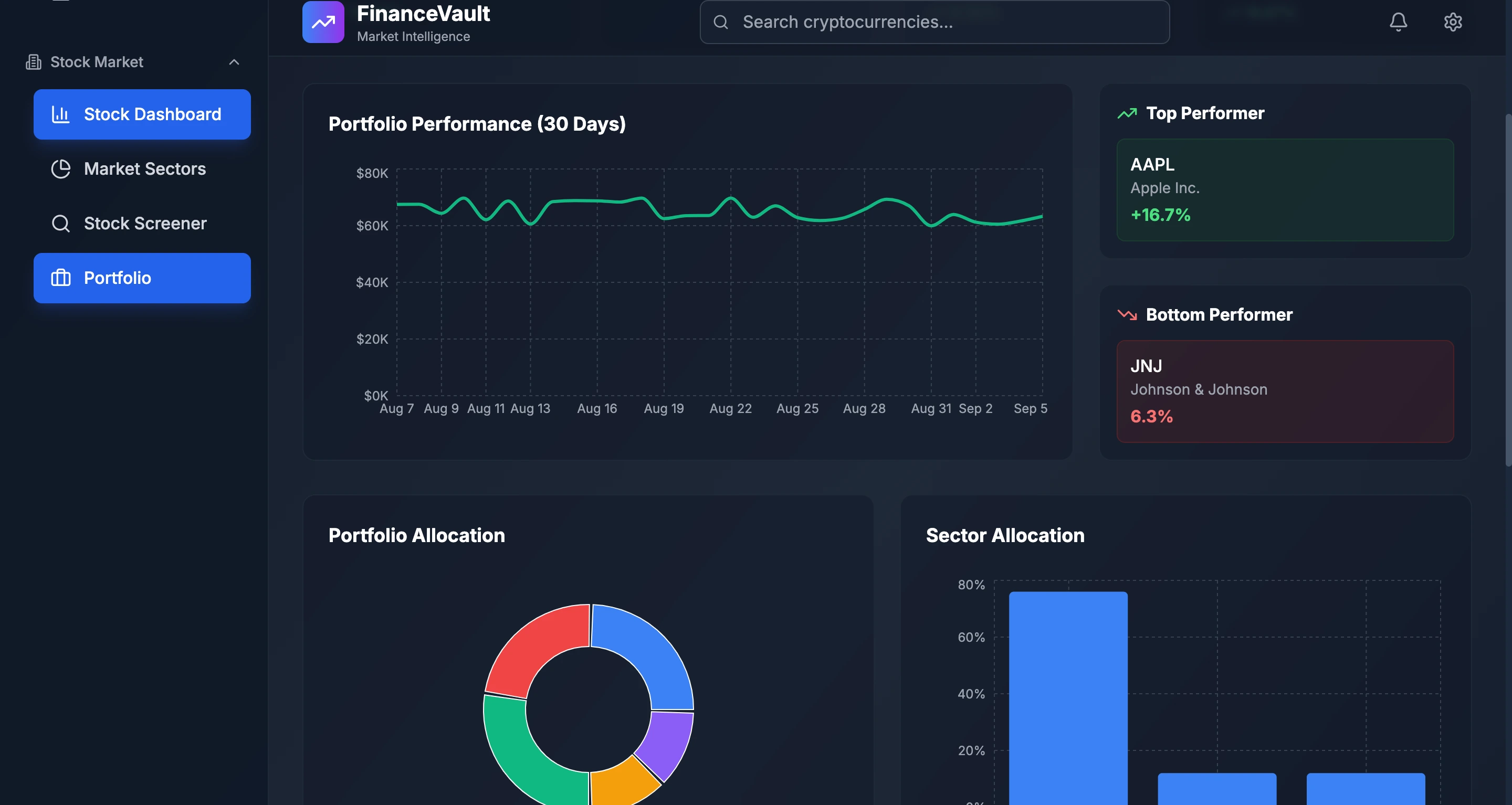
Task: Open the Stock Dashboard page
Action: click(142, 114)
